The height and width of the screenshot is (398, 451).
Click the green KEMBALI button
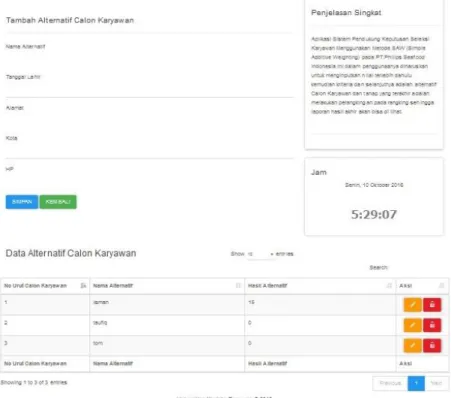point(58,202)
